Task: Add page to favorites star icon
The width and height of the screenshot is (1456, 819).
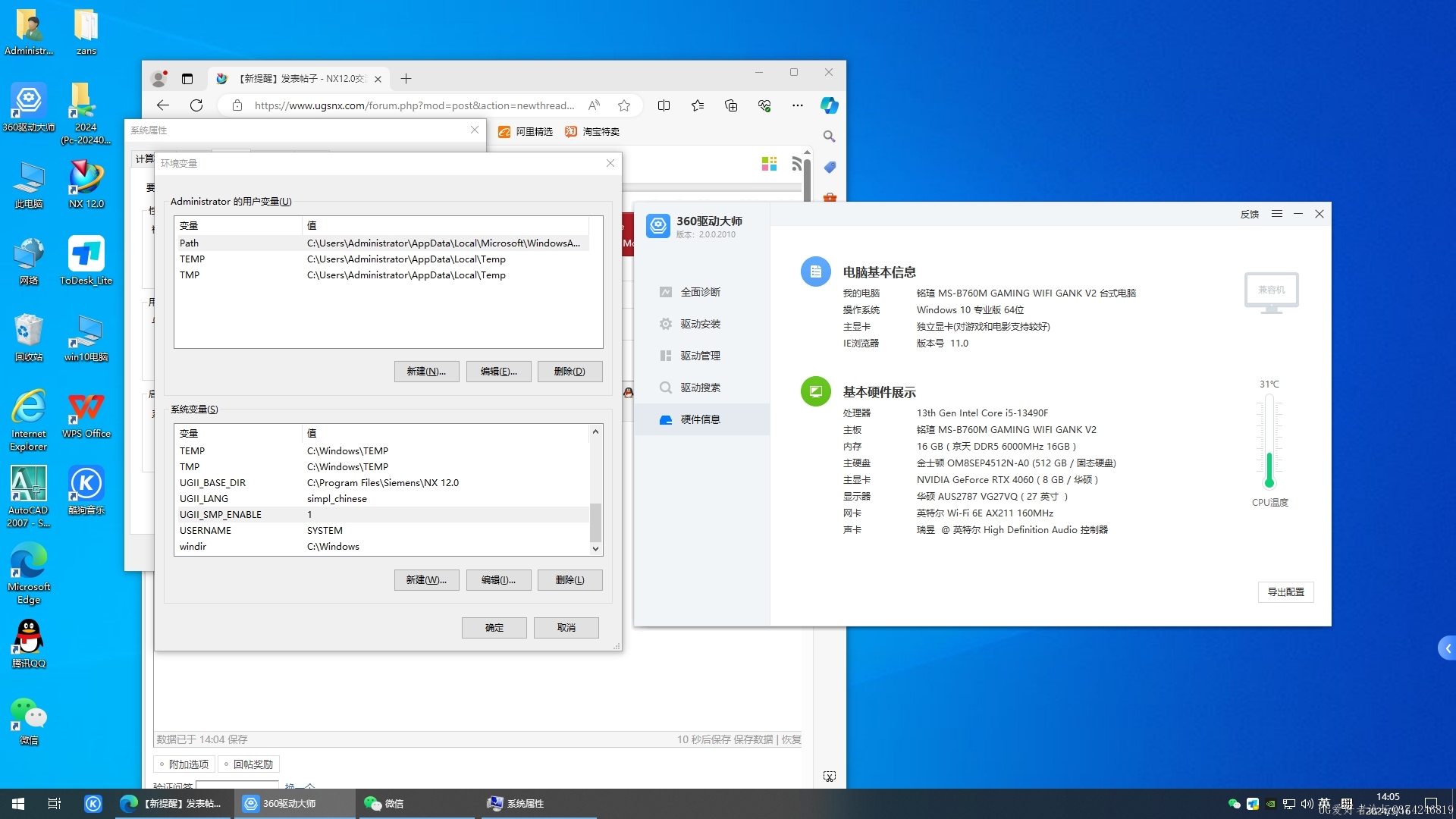Action: (x=624, y=105)
